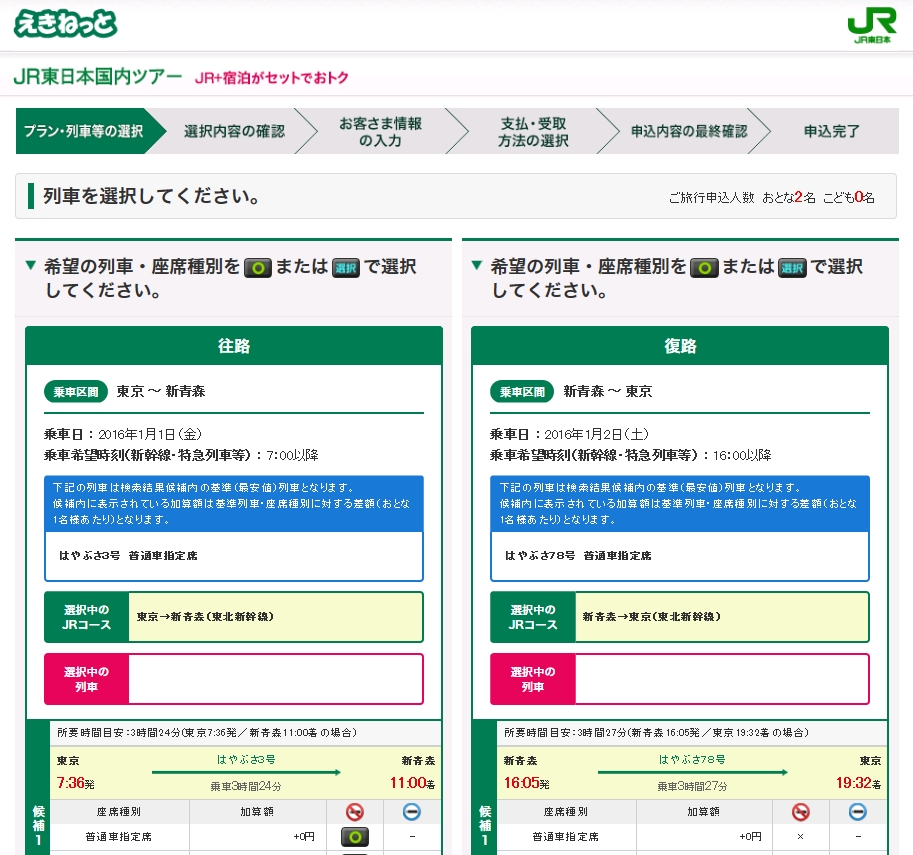The height and width of the screenshot is (855, 913).
Task: Go to the 申込完了 step
Action: (x=832, y=131)
